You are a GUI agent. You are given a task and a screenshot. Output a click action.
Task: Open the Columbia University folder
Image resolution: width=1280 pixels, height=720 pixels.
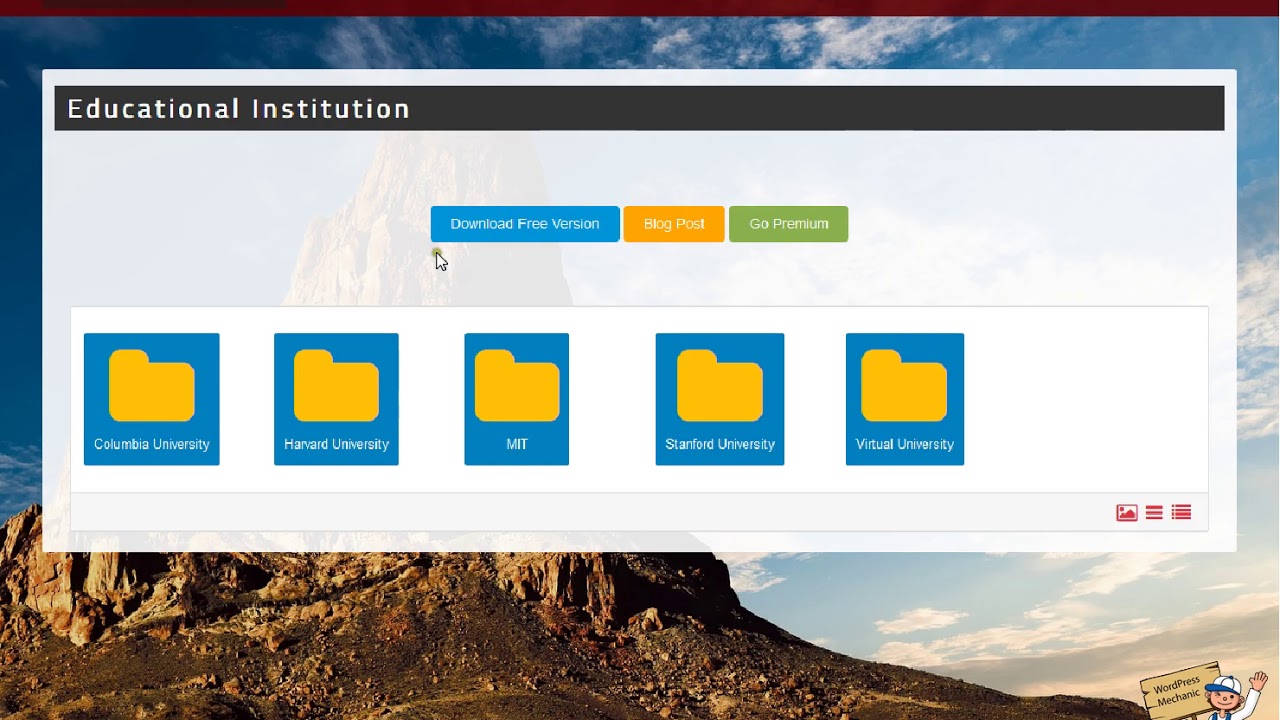(x=151, y=399)
